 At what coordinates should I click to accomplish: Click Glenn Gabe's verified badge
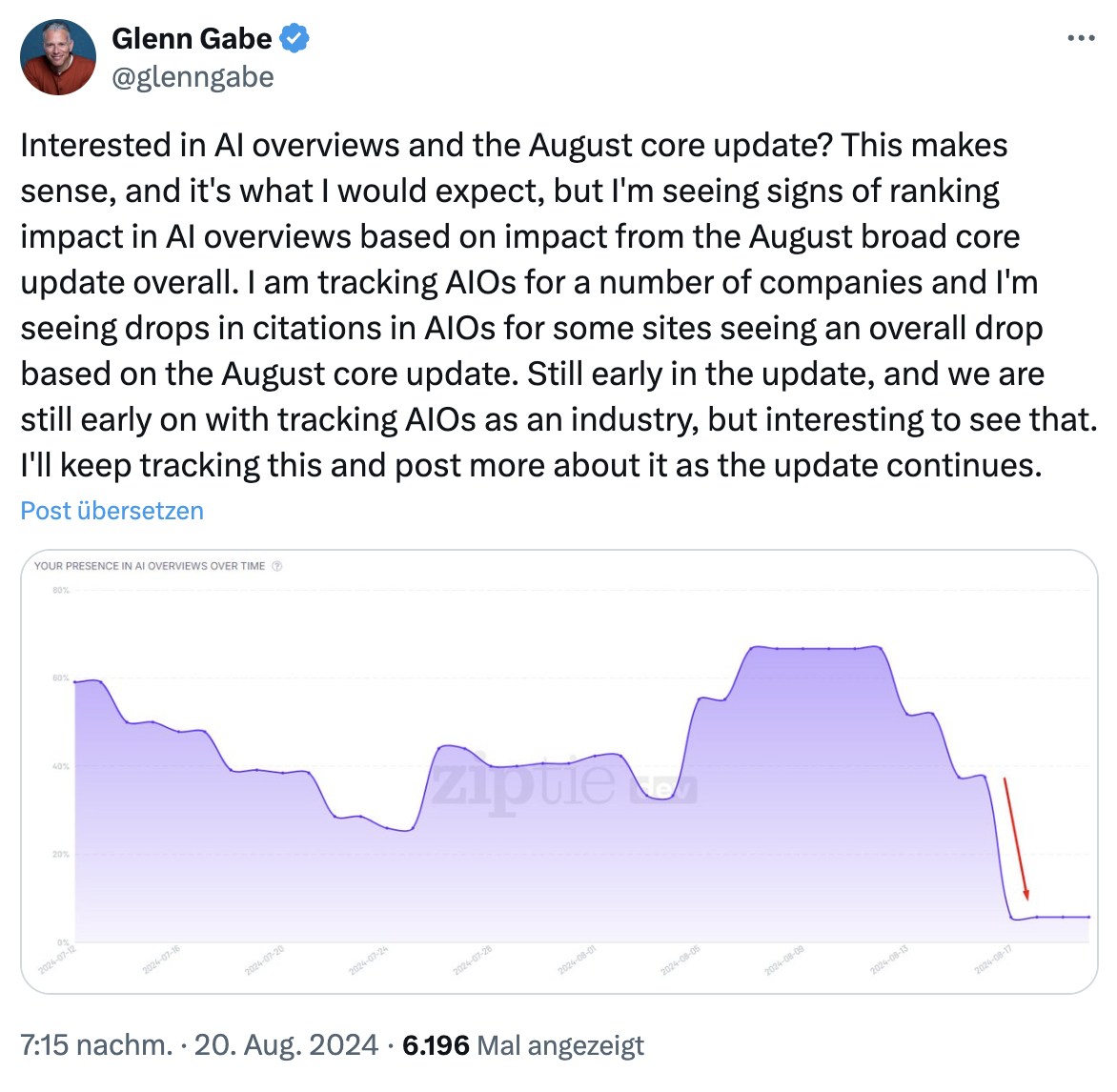click(x=295, y=38)
